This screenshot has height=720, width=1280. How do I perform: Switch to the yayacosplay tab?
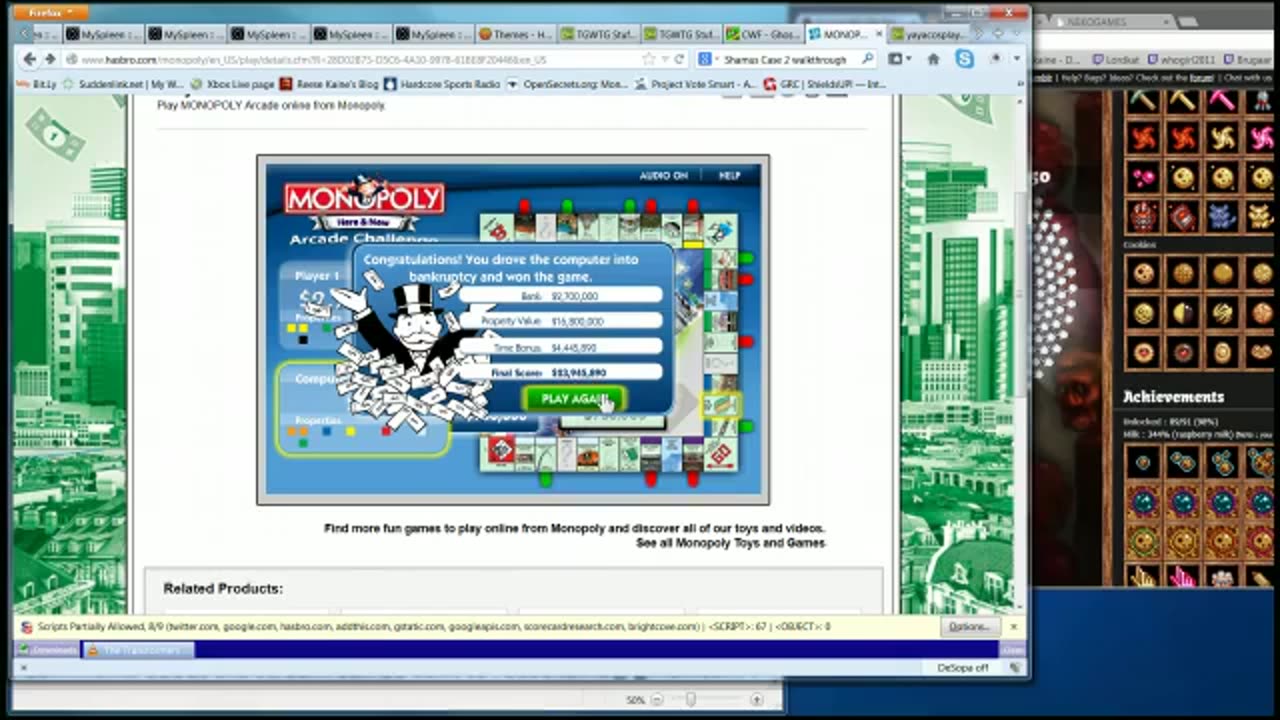point(927,34)
